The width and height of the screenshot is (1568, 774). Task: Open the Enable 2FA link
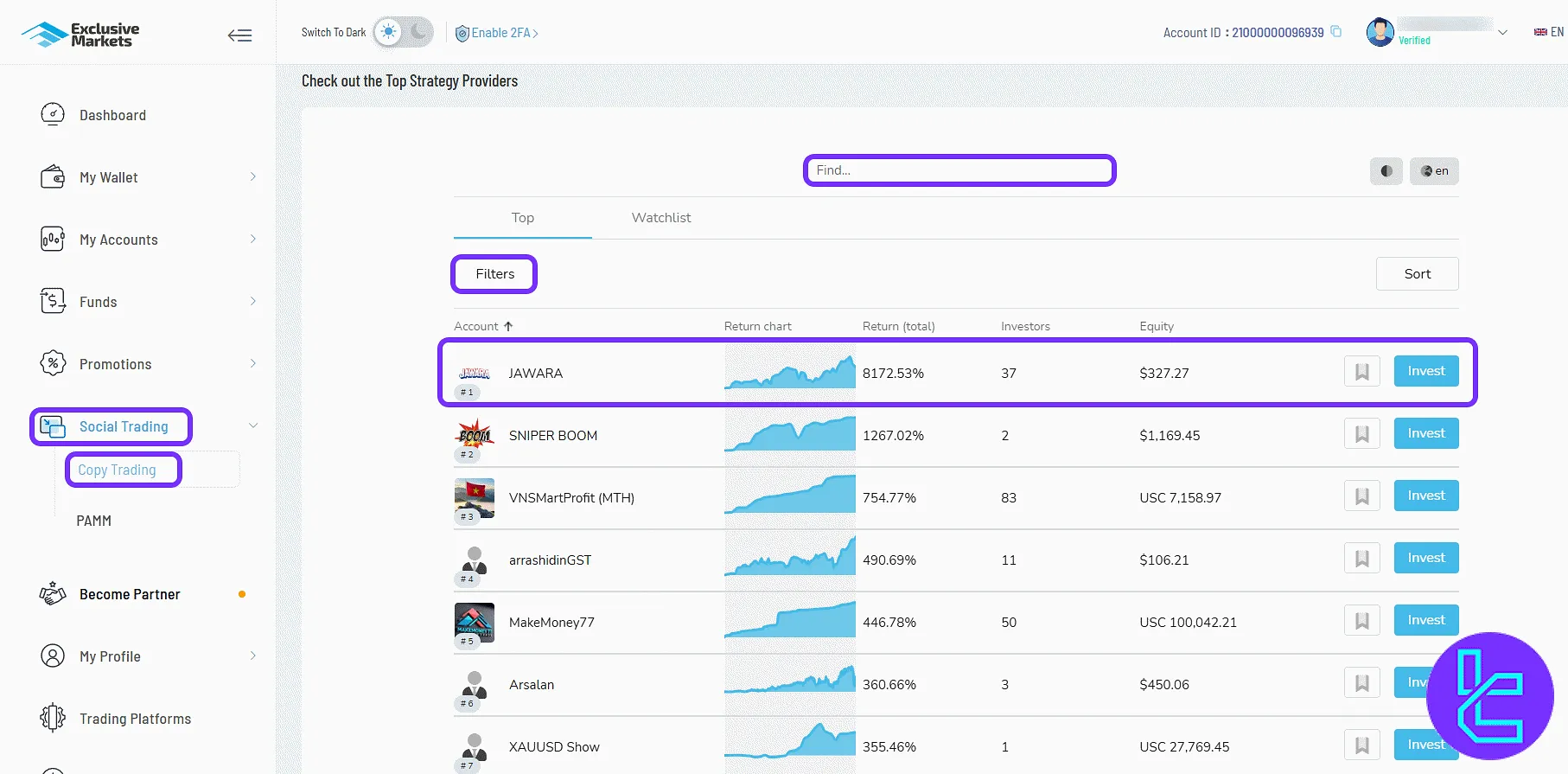497,33
